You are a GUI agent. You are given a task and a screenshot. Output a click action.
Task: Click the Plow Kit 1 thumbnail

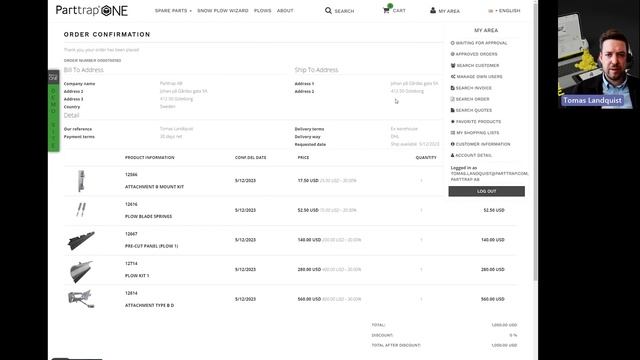pyautogui.click(x=81, y=271)
